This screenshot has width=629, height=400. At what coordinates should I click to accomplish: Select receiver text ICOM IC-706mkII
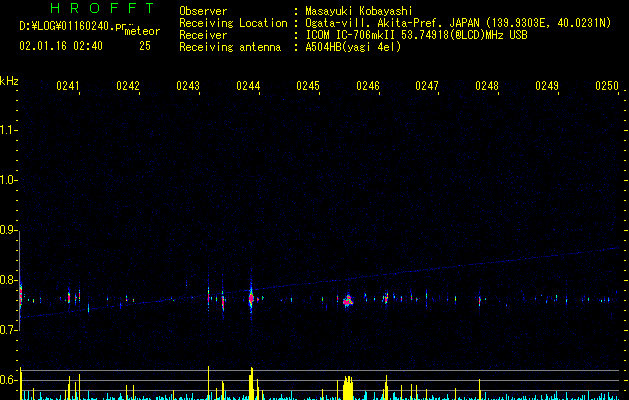pyautogui.click(x=351, y=35)
